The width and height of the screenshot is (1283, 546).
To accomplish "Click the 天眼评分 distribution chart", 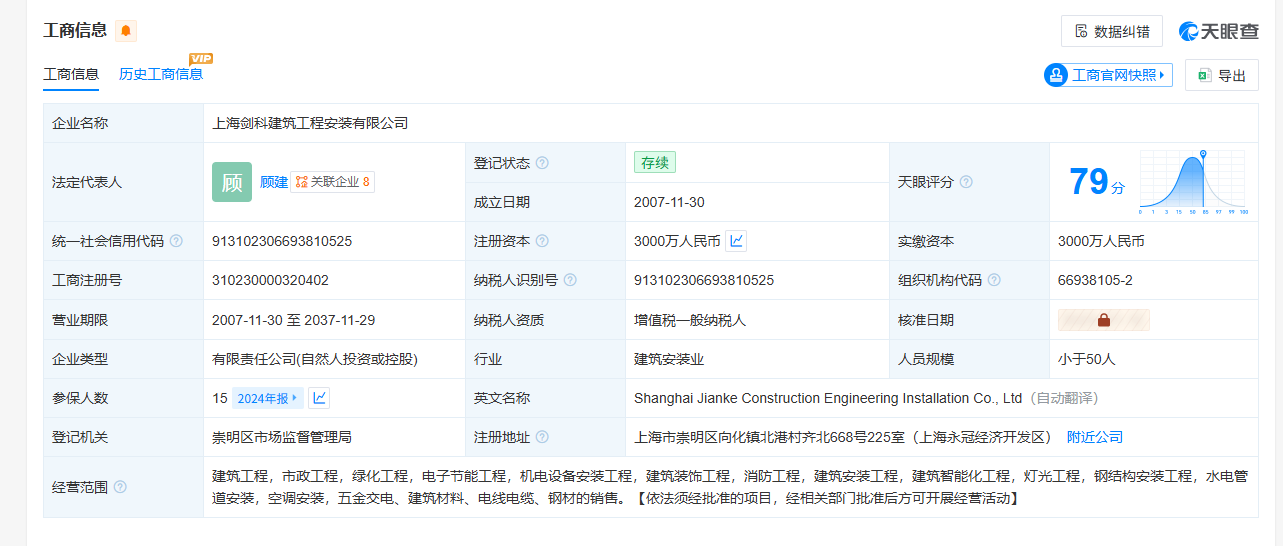I will (x=1192, y=182).
